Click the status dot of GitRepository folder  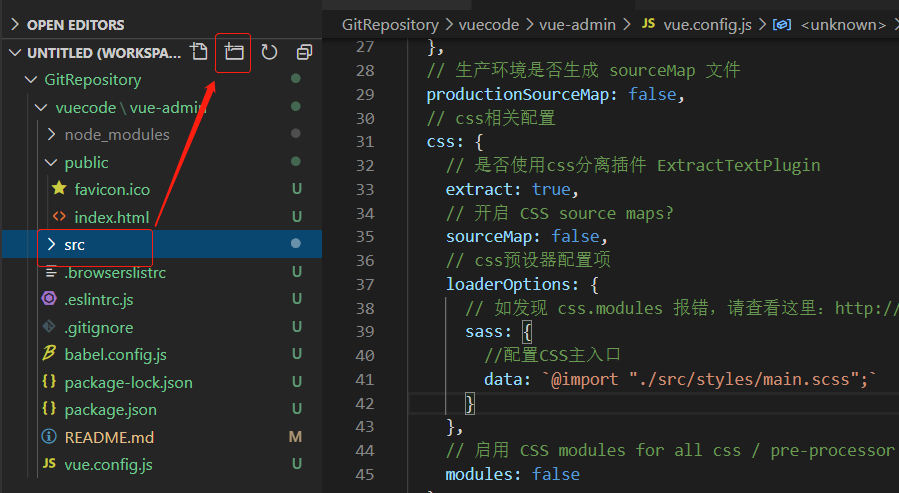(x=296, y=79)
